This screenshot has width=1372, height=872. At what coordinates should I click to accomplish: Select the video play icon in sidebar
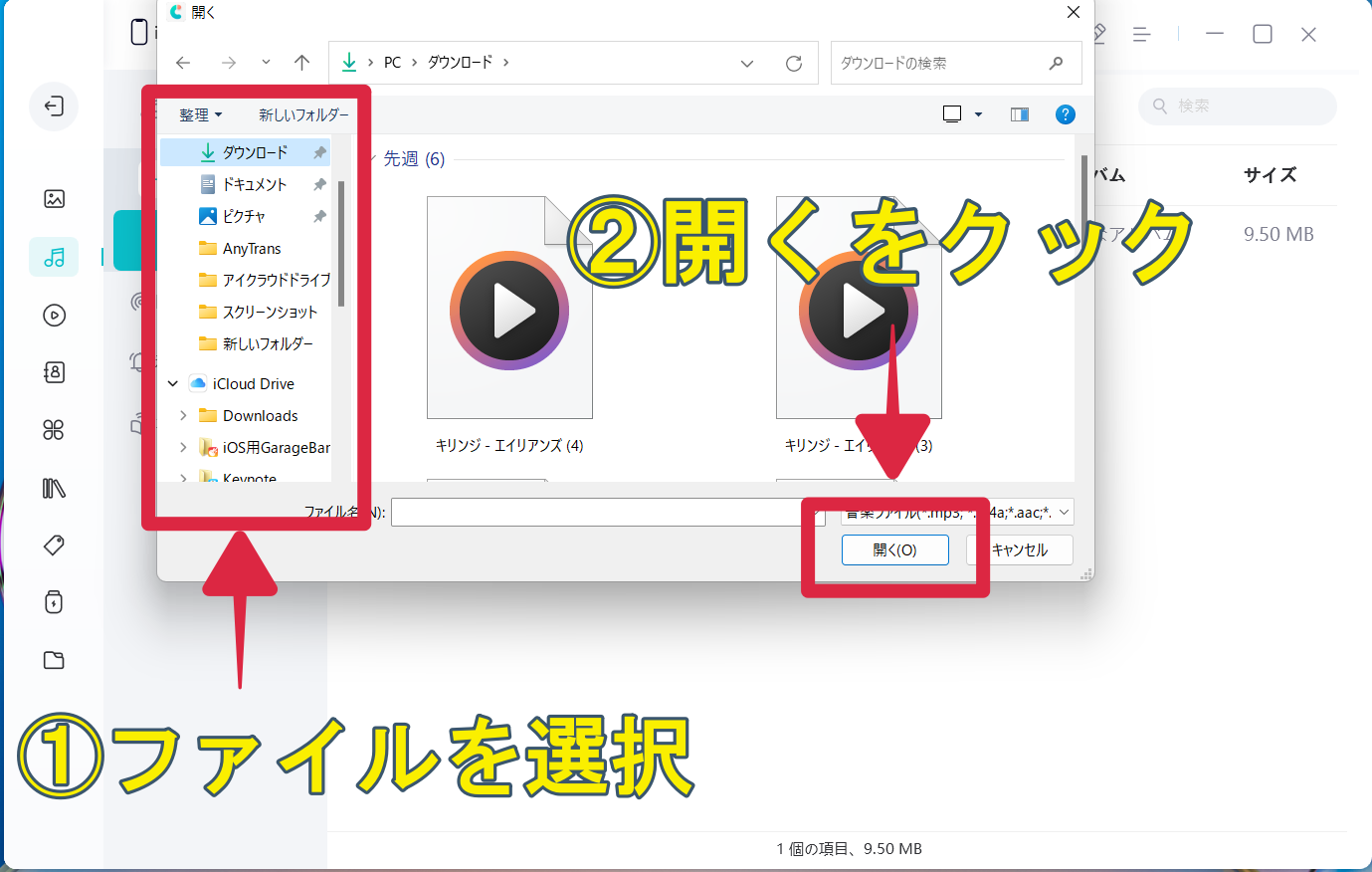tap(54, 316)
